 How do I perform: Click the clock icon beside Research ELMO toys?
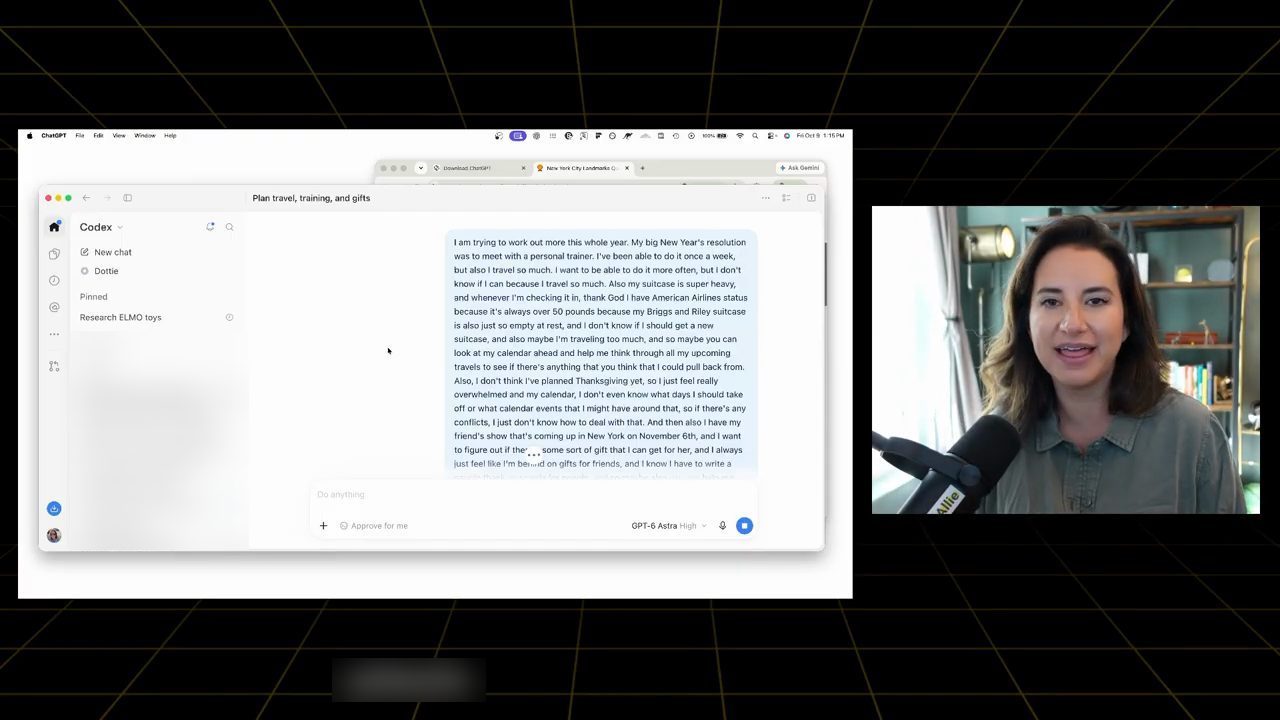[x=229, y=317]
